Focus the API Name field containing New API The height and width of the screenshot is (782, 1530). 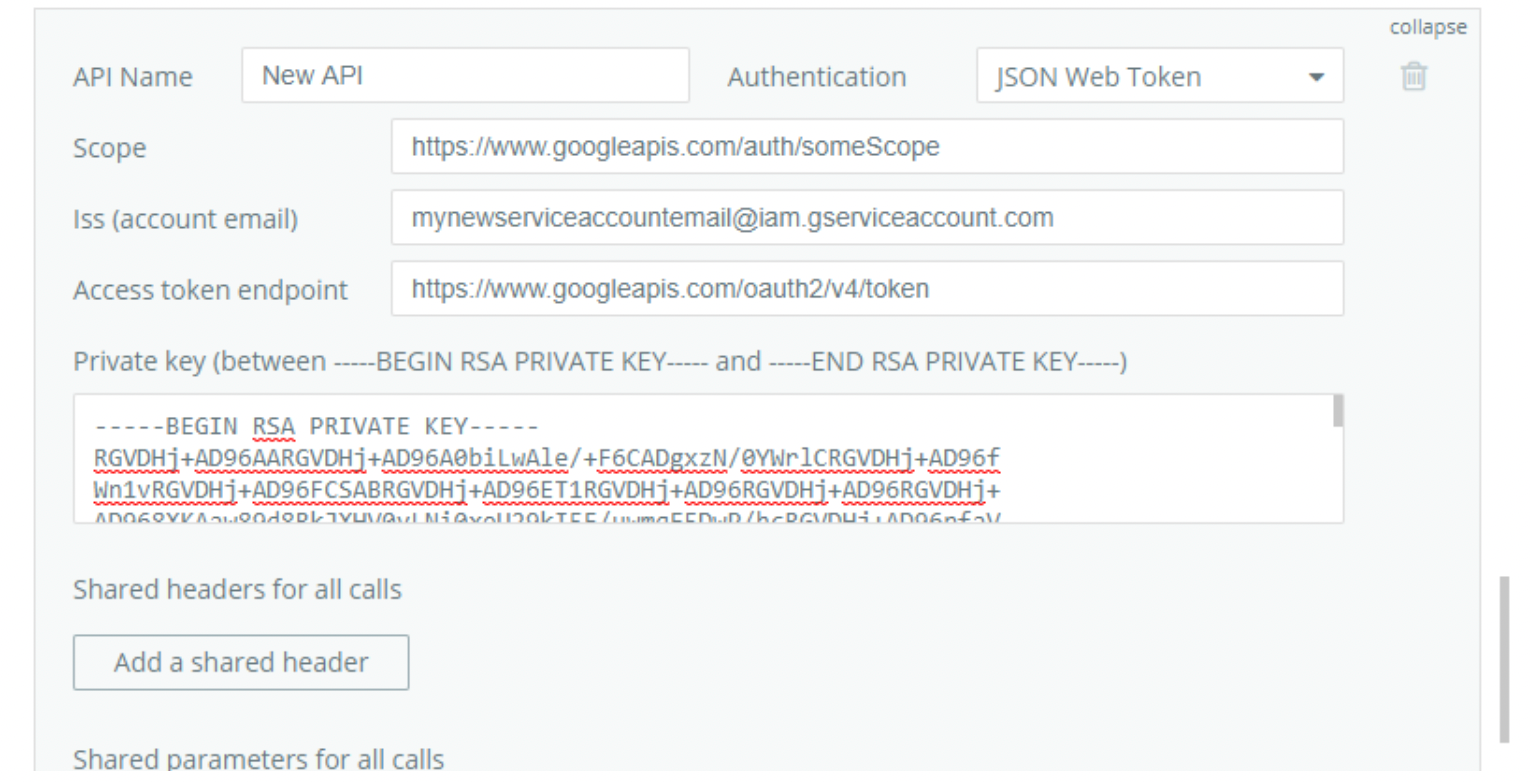pyautogui.click(x=465, y=76)
